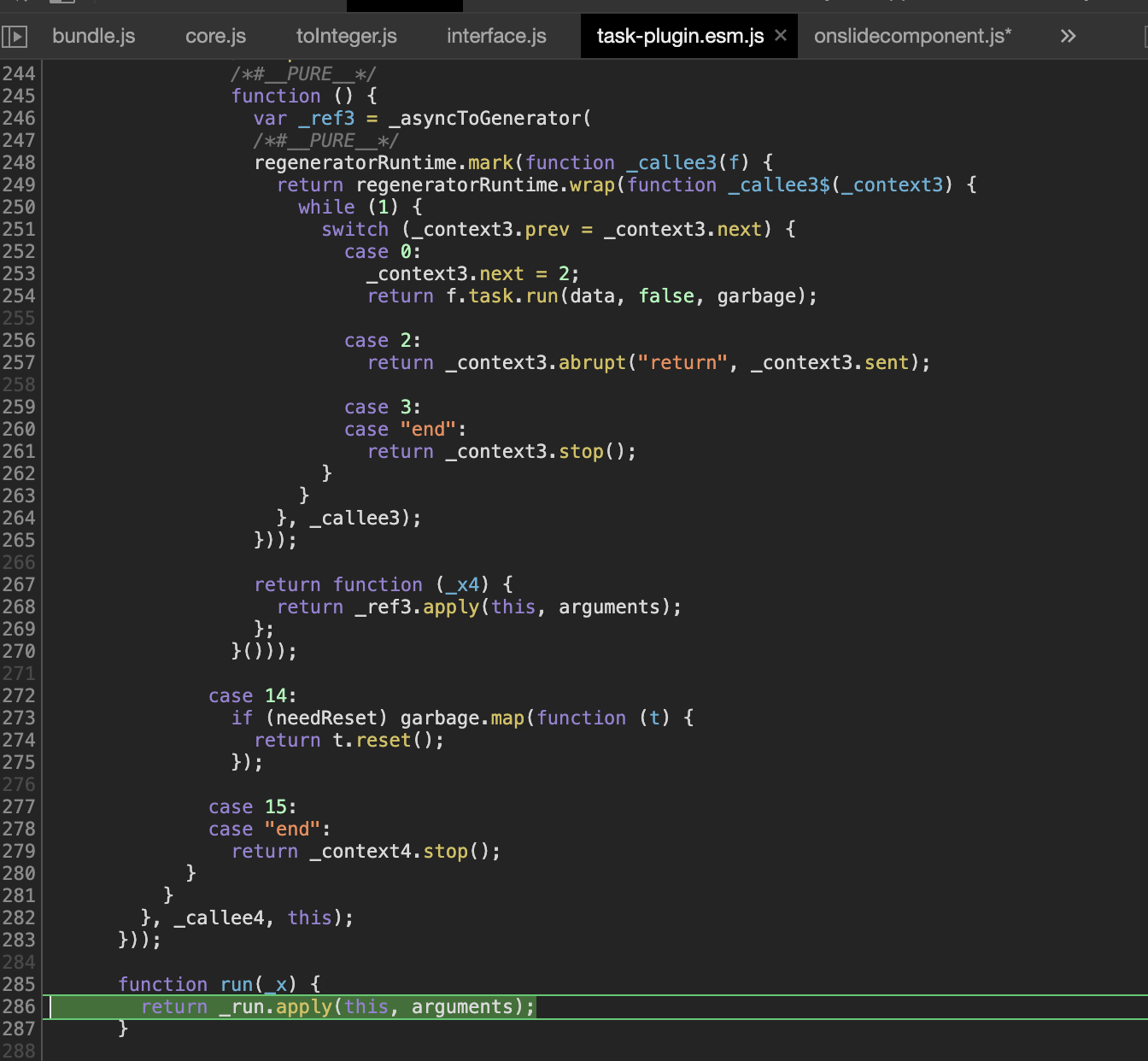Screen dimensions: 1148x1061
Task: Select the while keyword on line 250
Action: 326,207
